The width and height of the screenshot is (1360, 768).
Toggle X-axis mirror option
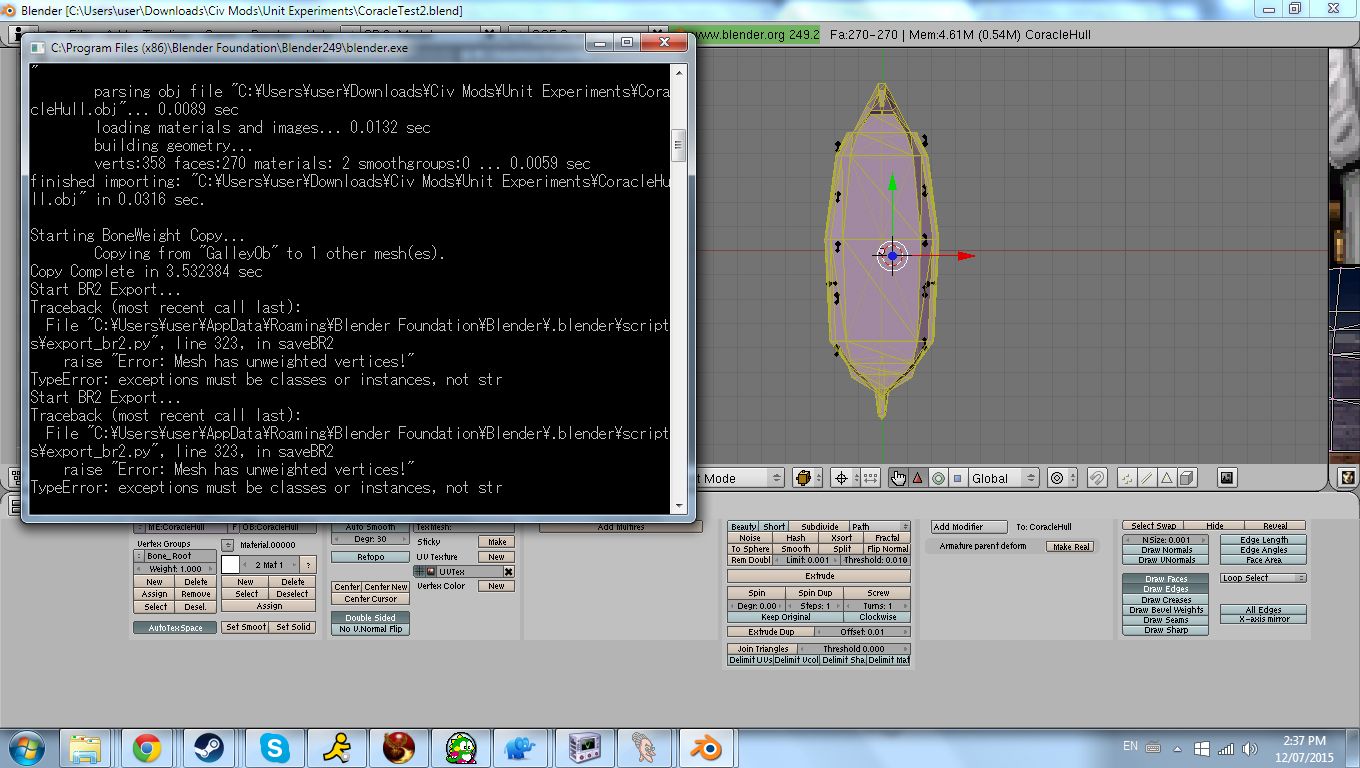1264,619
